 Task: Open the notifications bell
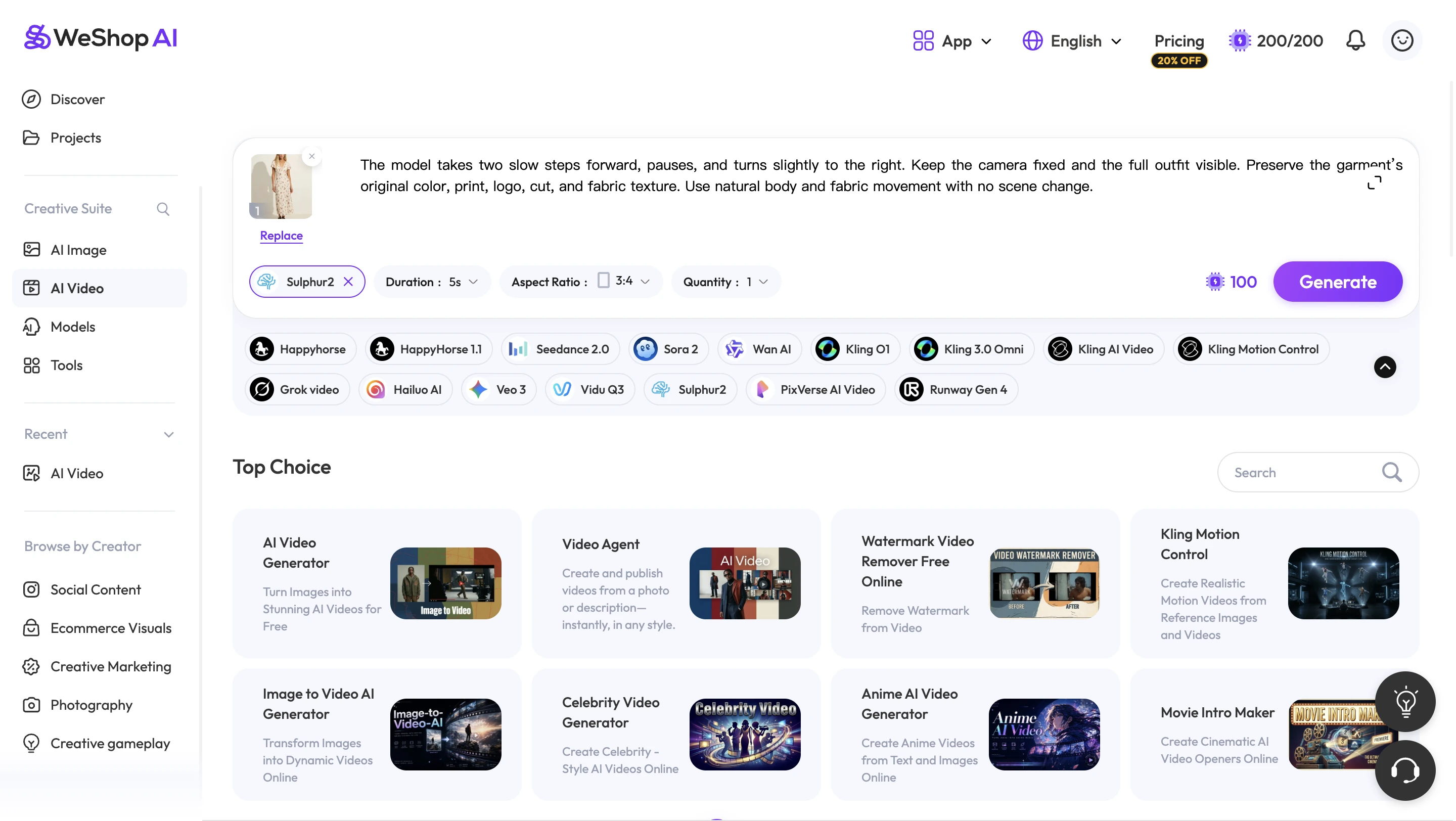1355,40
